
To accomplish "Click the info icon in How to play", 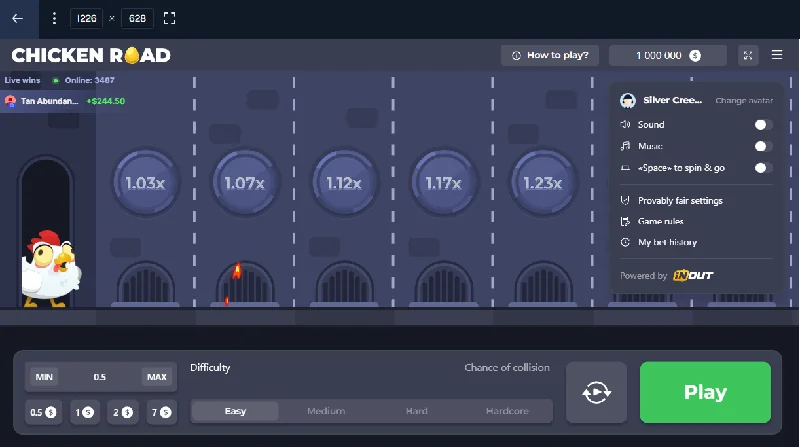I will click(x=516, y=55).
